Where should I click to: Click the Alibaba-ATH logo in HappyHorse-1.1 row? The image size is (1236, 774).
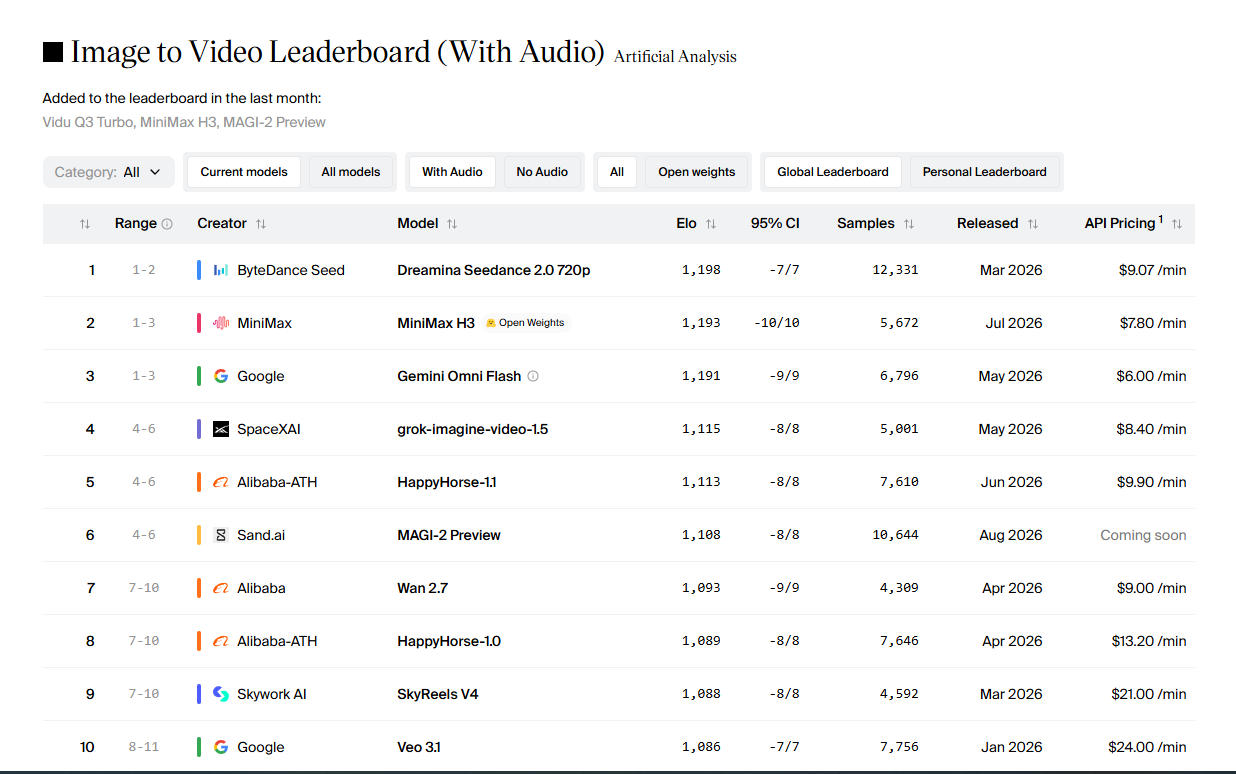coord(221,482)
